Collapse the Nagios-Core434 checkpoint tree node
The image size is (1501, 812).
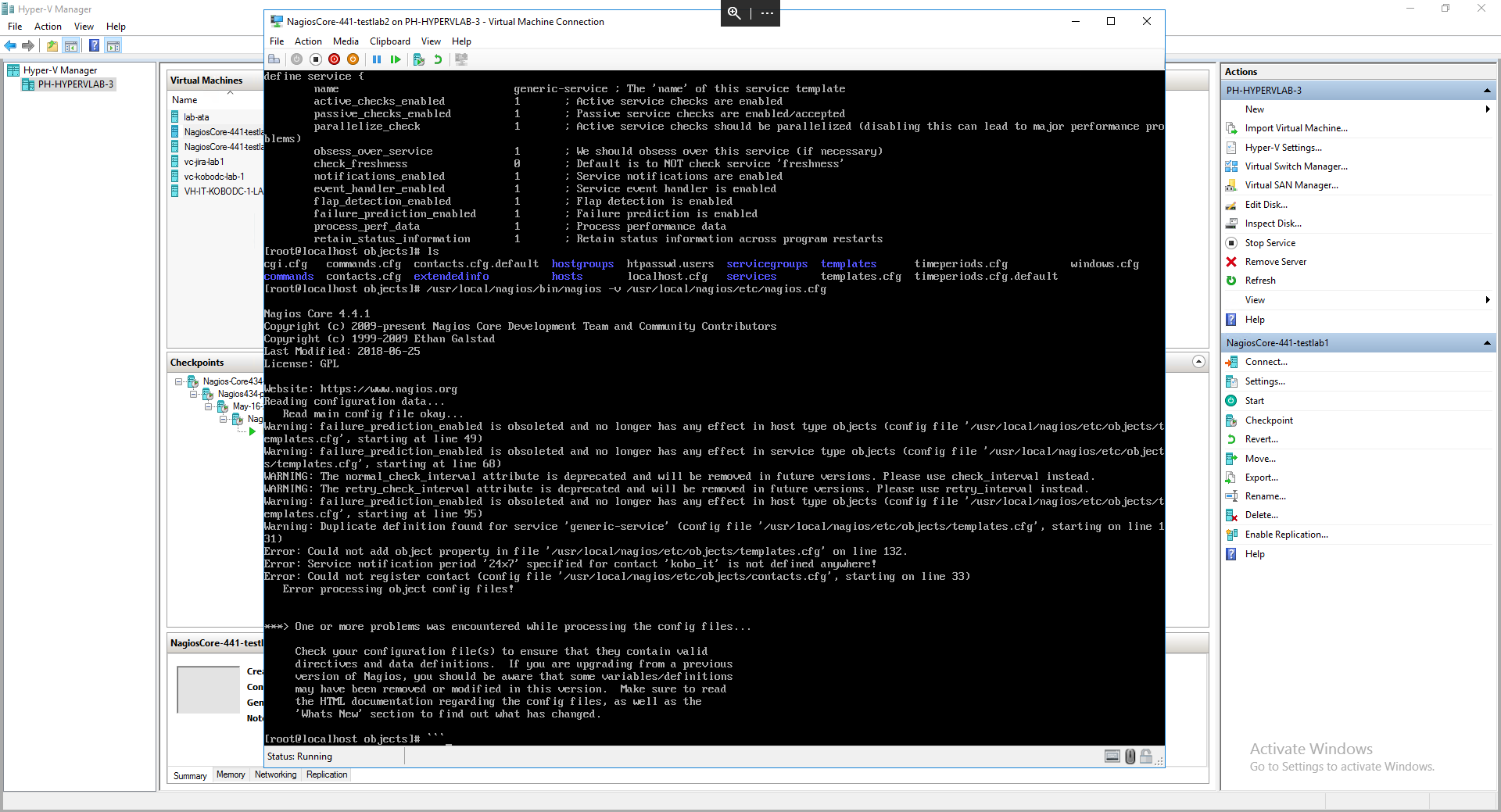179,381
